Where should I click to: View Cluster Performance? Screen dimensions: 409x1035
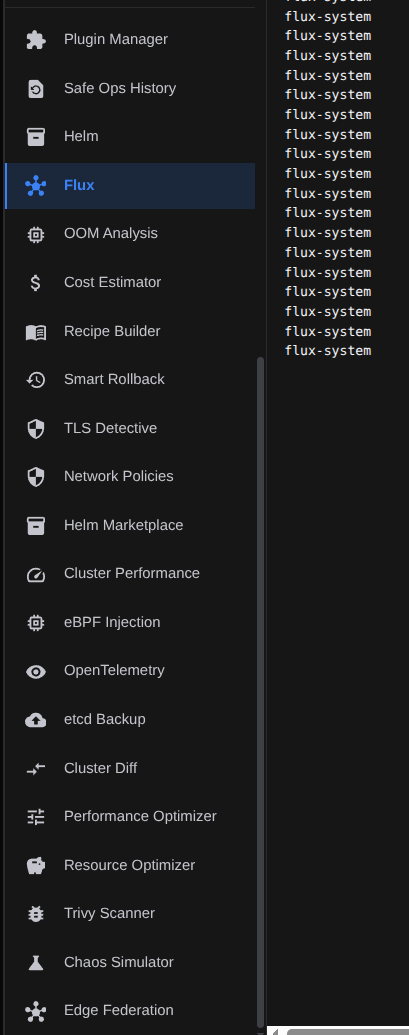point(130,574)
